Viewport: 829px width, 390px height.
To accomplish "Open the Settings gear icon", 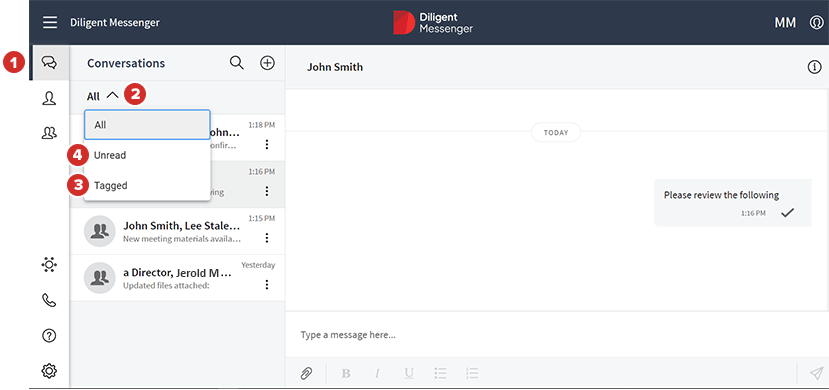I will point(49,371).
